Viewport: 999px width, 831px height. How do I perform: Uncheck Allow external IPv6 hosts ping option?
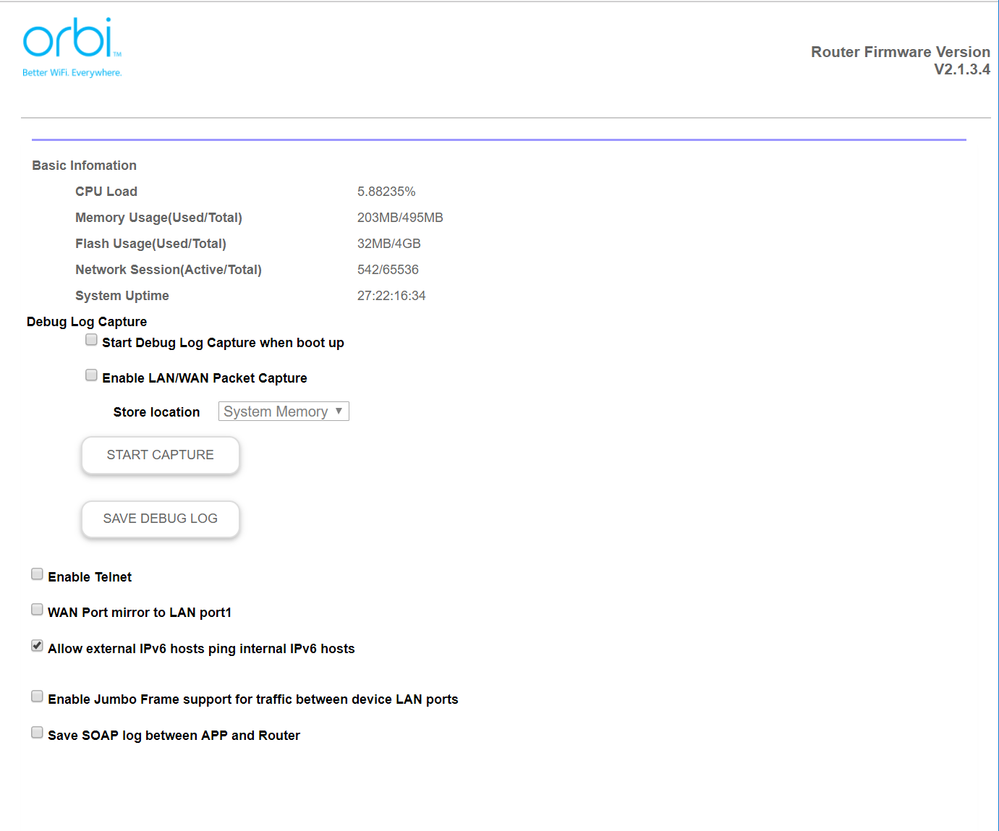click(x=37, y=647)
